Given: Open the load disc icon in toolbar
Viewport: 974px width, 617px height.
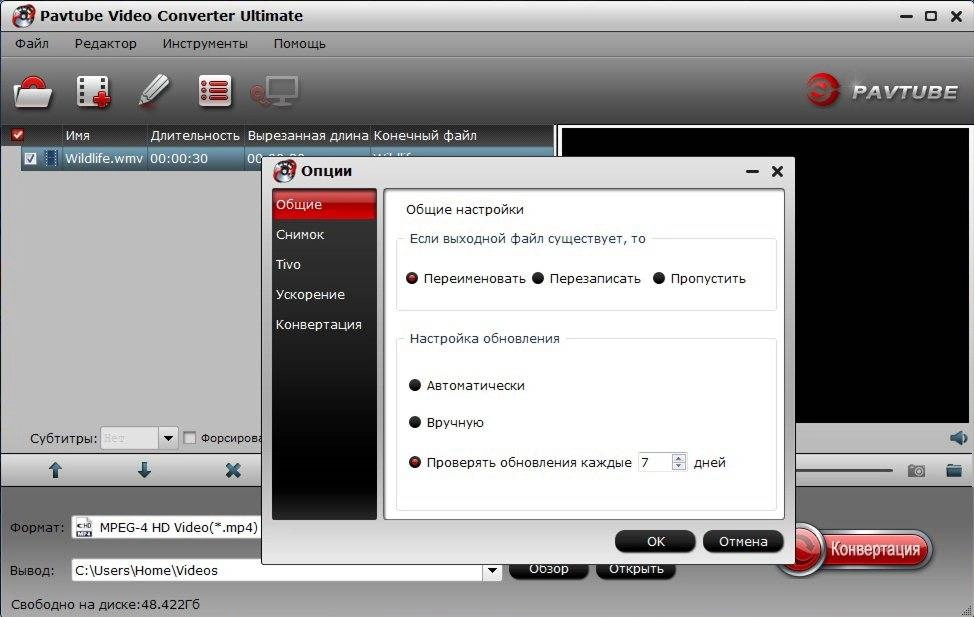Looking at the screenshot, I should 32,92.
